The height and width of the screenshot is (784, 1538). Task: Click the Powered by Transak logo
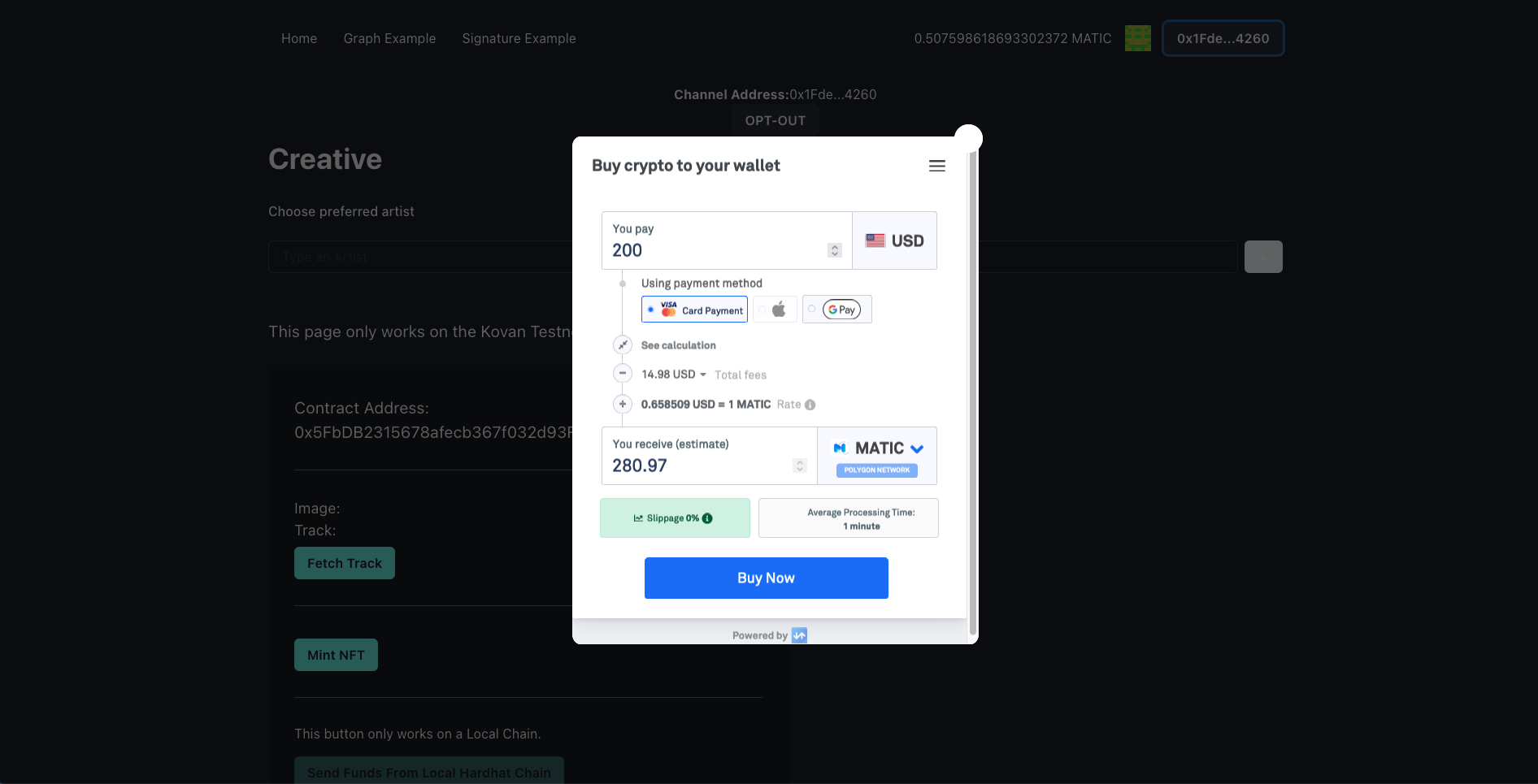(799, 635)
